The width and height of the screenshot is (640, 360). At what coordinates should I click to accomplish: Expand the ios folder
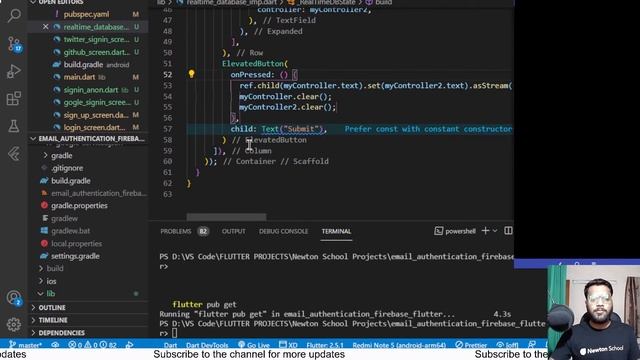click(x=51, y=281)
